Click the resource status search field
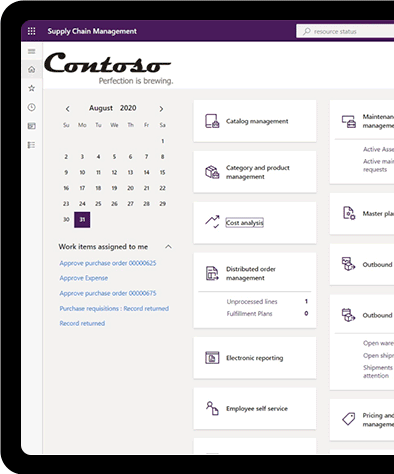This screenshot has height=474, width=394. 345,31
